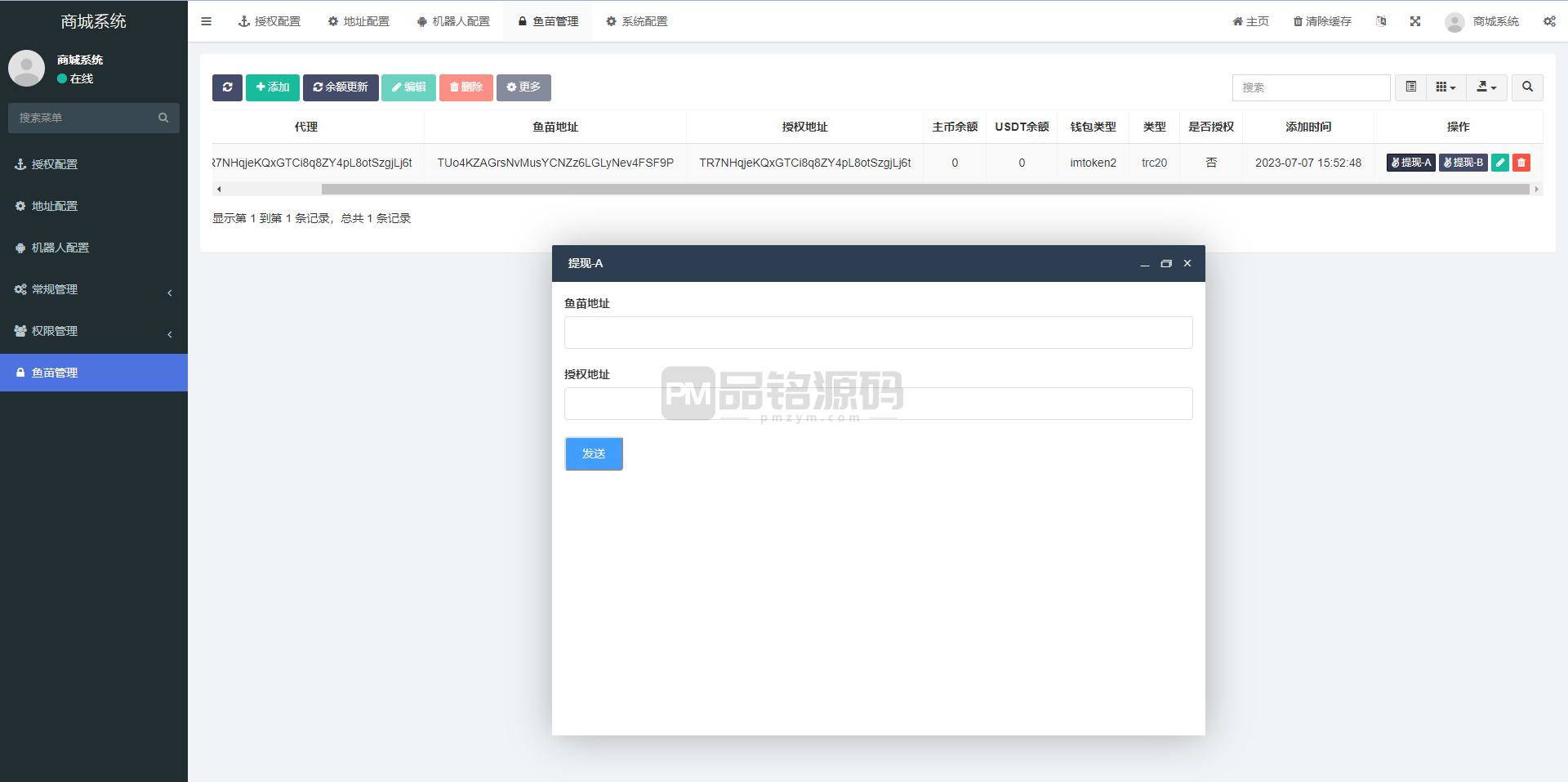This screenshot has width=1568, height=782.
Task: Switch to the 地址配置 tab
Action: pyautogui.click(x=359, y=21)
